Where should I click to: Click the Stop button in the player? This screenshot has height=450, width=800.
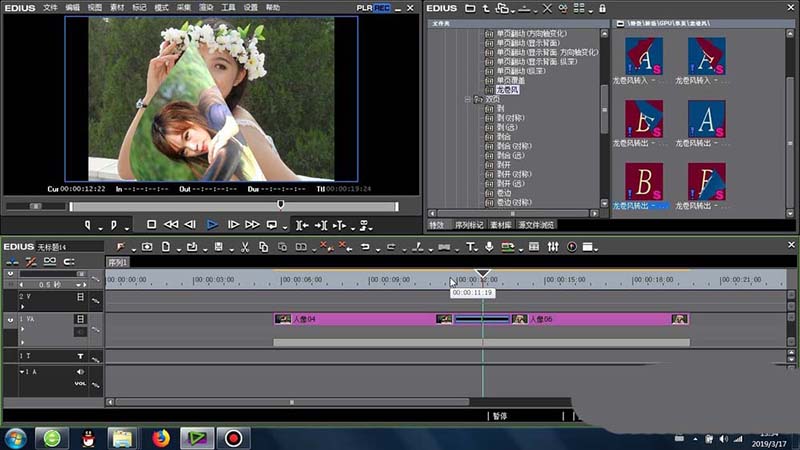(x=152, y=224)
